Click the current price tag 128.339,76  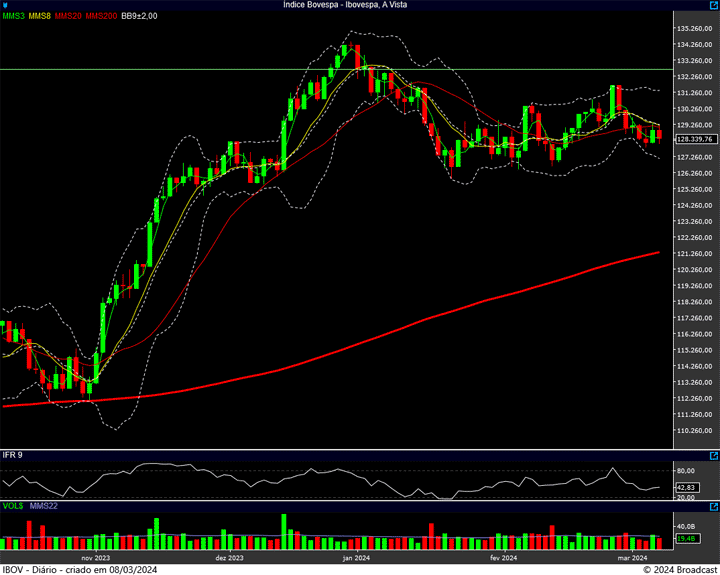(x=694, y=139)
